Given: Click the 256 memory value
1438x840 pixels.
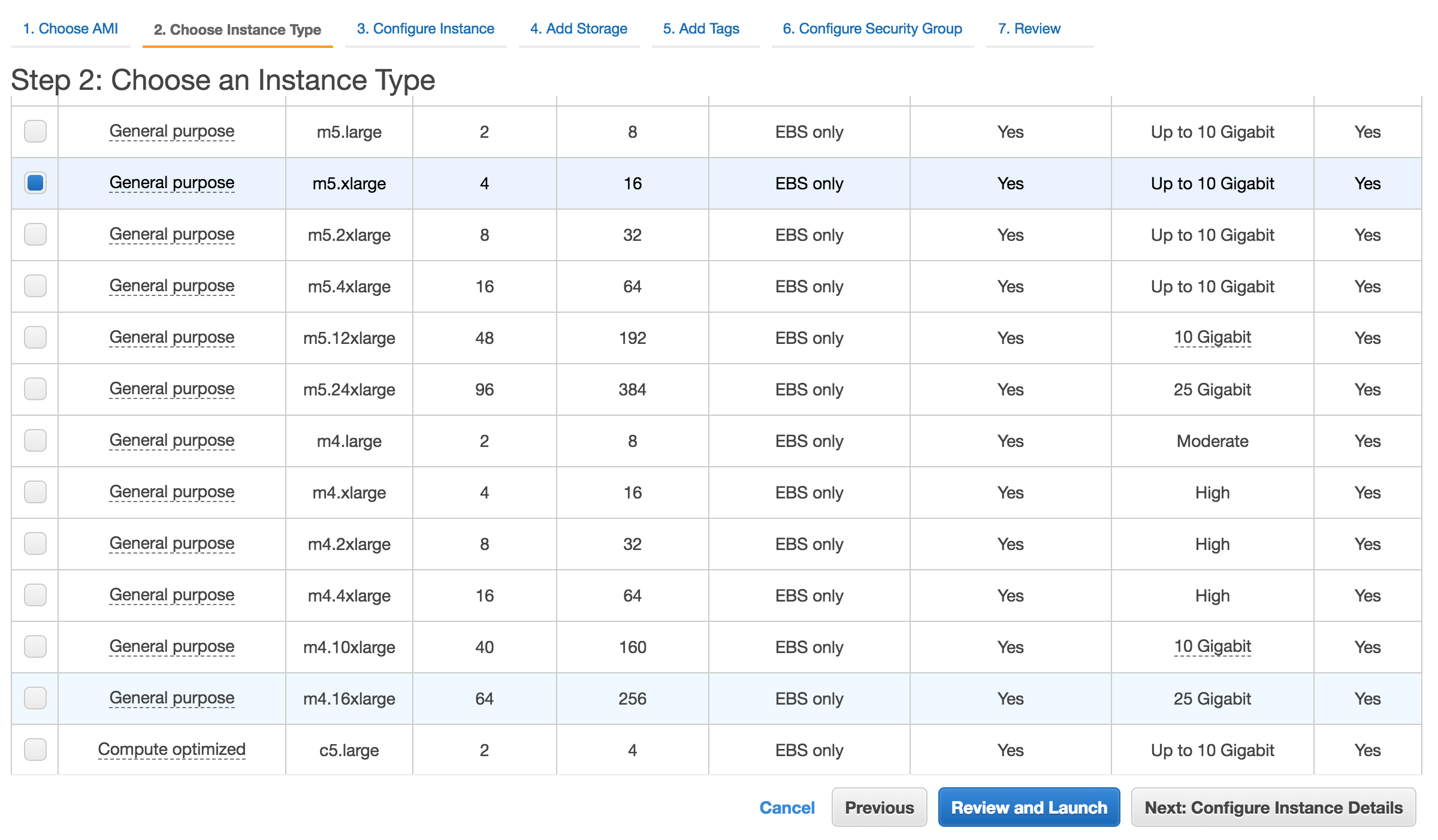Looking at the screenshot, I should pyautogui.click(x=633, y=699).
